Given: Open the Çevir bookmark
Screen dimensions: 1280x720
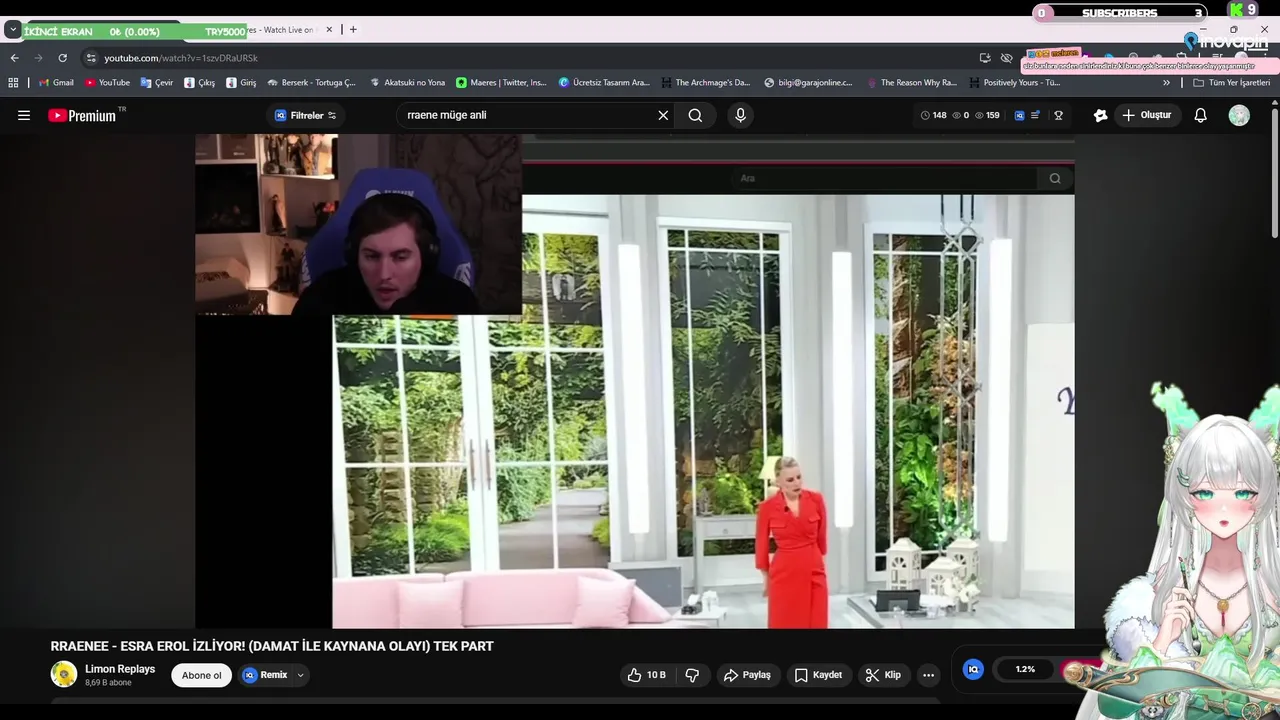Looking at the screenshot, I should click(x=157, y=83).
